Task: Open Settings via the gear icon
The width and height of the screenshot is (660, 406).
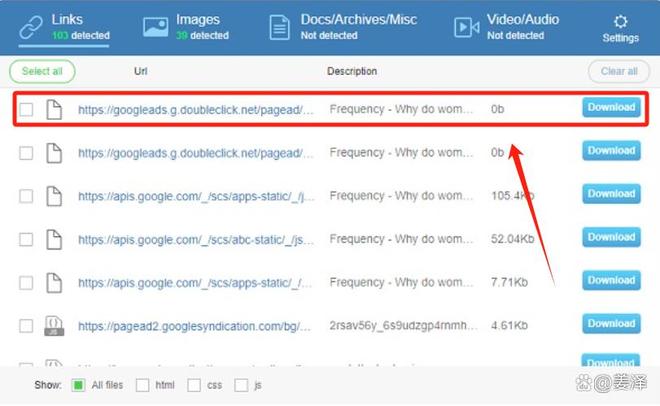Action: (x=620, y=21)
